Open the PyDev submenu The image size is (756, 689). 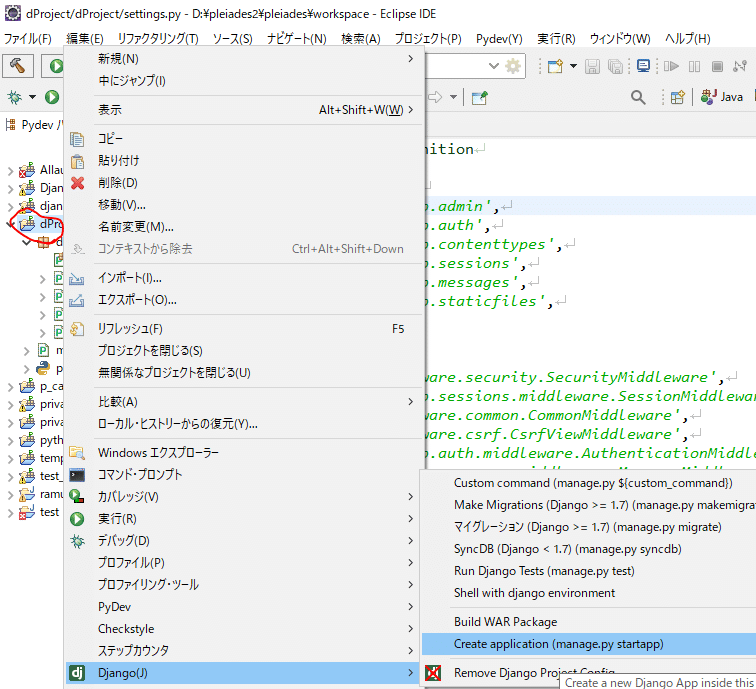pyautogui.click(x=244, y=607)
